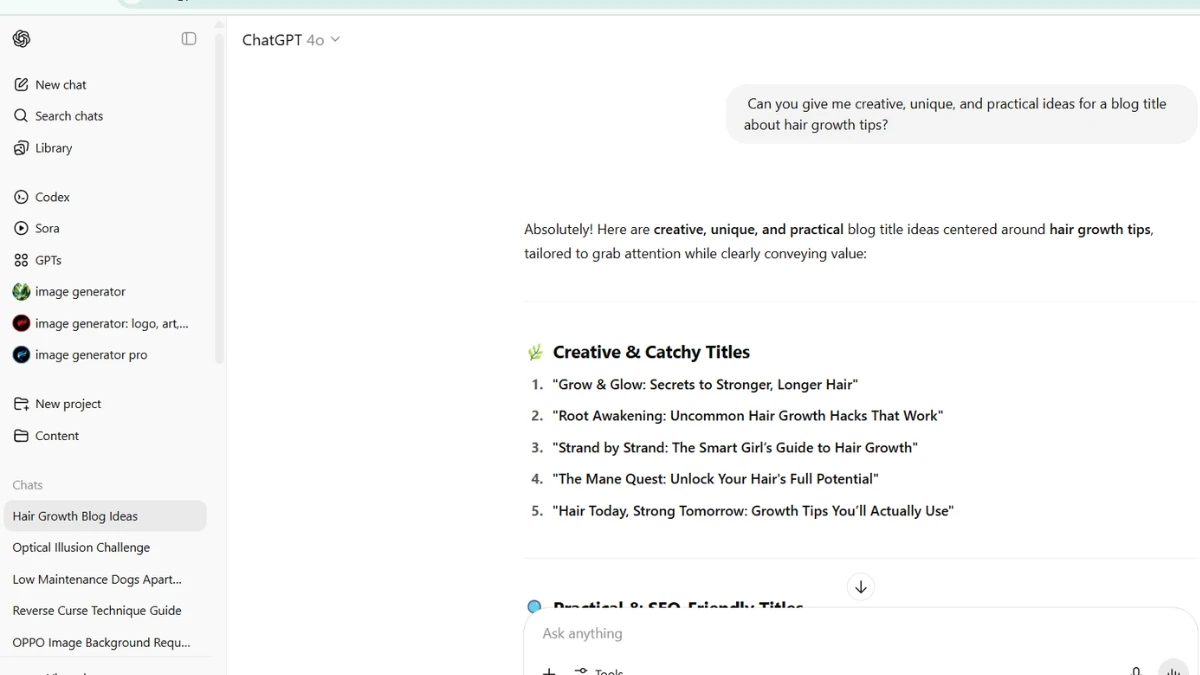Click the user message bubble about blog titles

961,114
